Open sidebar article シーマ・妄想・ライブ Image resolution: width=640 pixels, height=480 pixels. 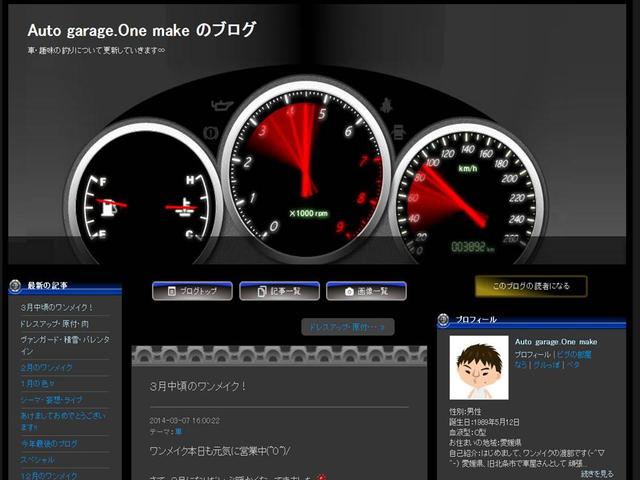[x=51, y=400]
